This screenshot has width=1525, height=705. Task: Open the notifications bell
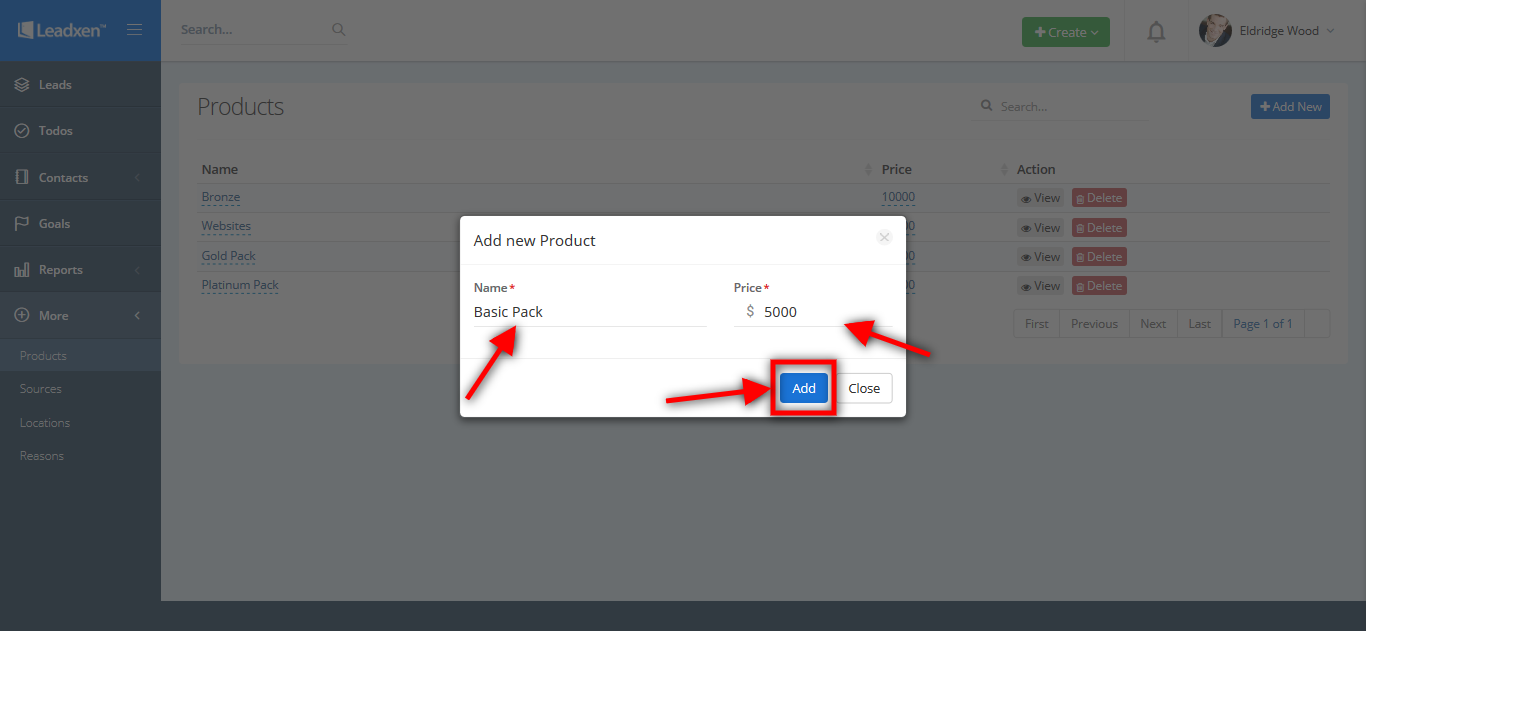1156,32
